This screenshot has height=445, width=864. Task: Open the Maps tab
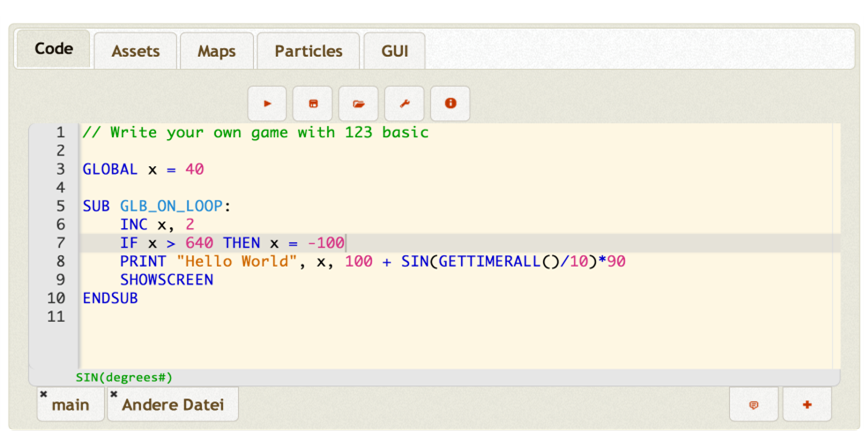[216, 51]
